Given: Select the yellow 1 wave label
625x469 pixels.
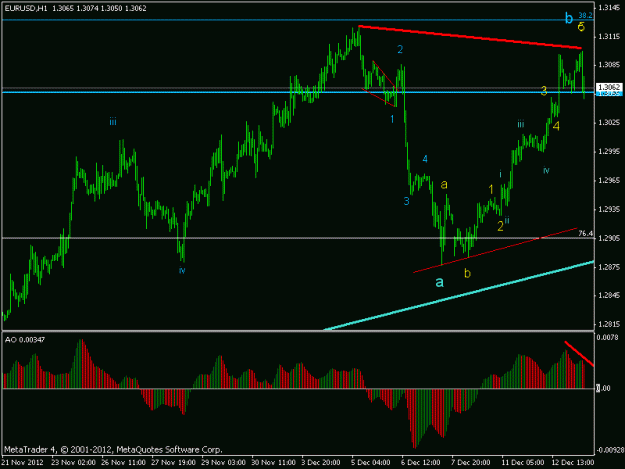Looking at the screenshot, I should [491, 190].
